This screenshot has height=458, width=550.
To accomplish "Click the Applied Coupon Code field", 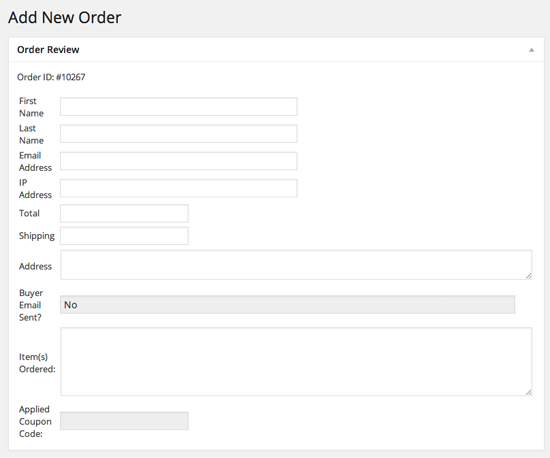I will coord(124,421).
